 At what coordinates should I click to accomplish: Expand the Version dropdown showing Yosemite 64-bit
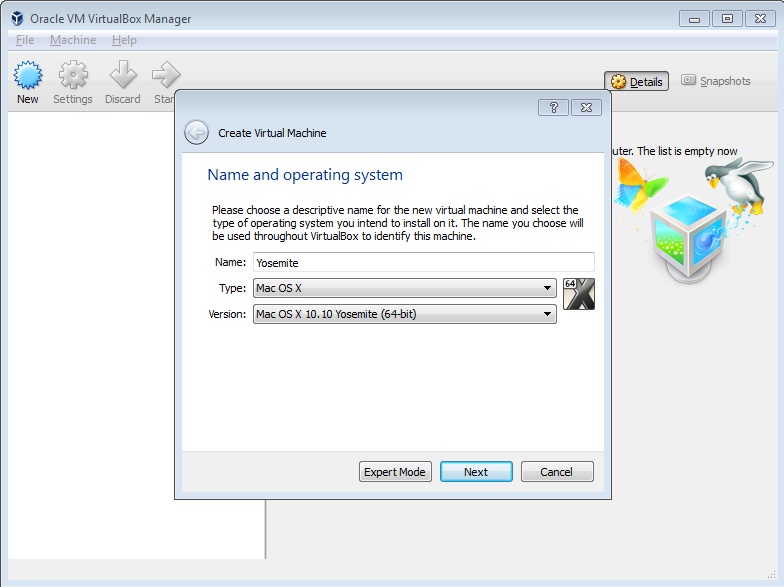[404, 314]
